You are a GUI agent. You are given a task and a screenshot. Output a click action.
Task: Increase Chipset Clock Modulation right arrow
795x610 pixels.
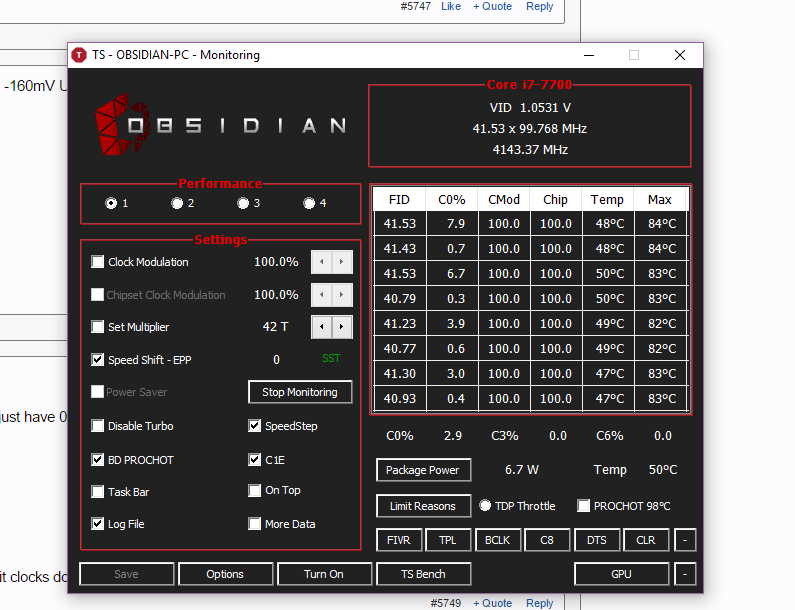pos(342,295)
